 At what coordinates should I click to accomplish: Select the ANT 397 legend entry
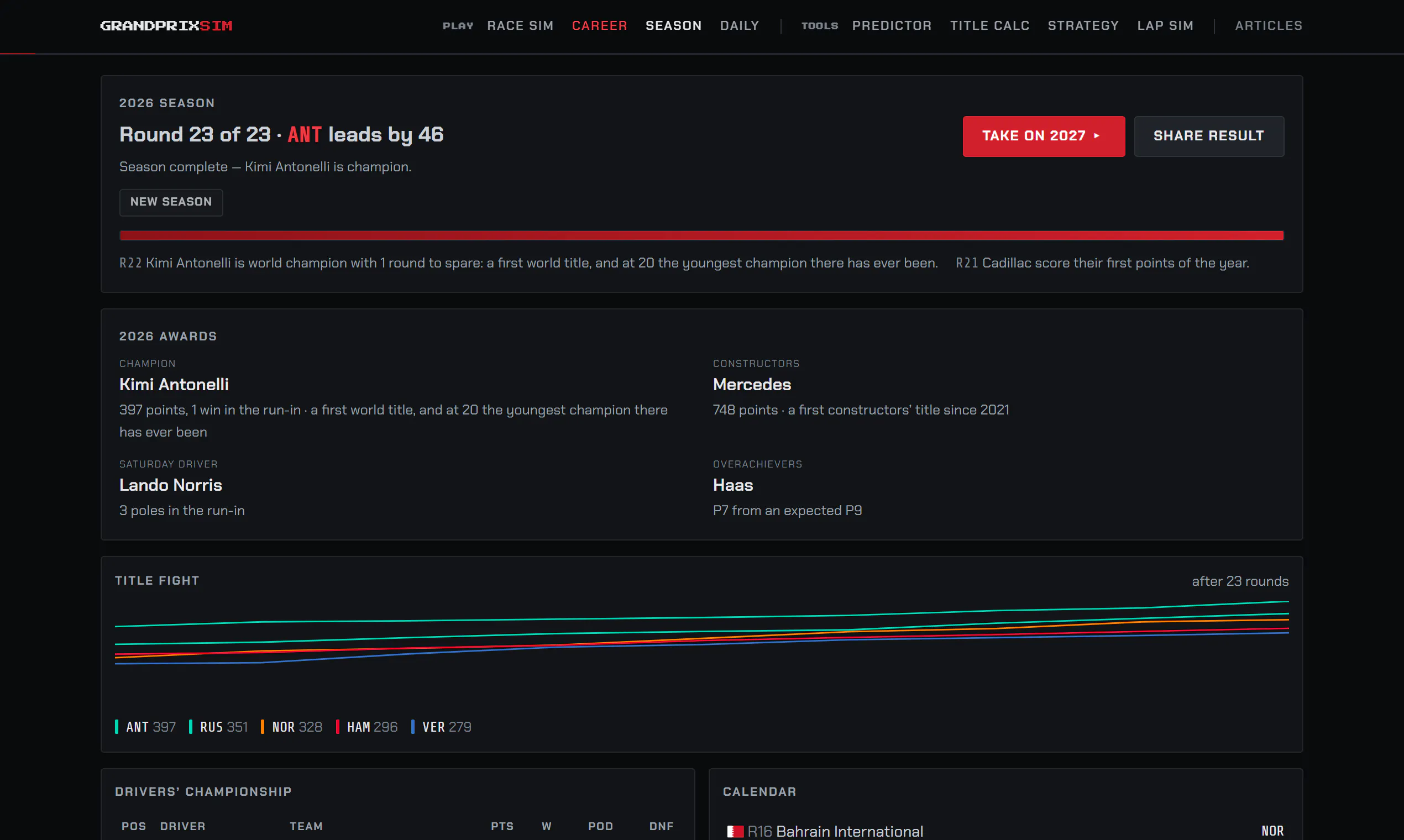click(x=145, y=727)
